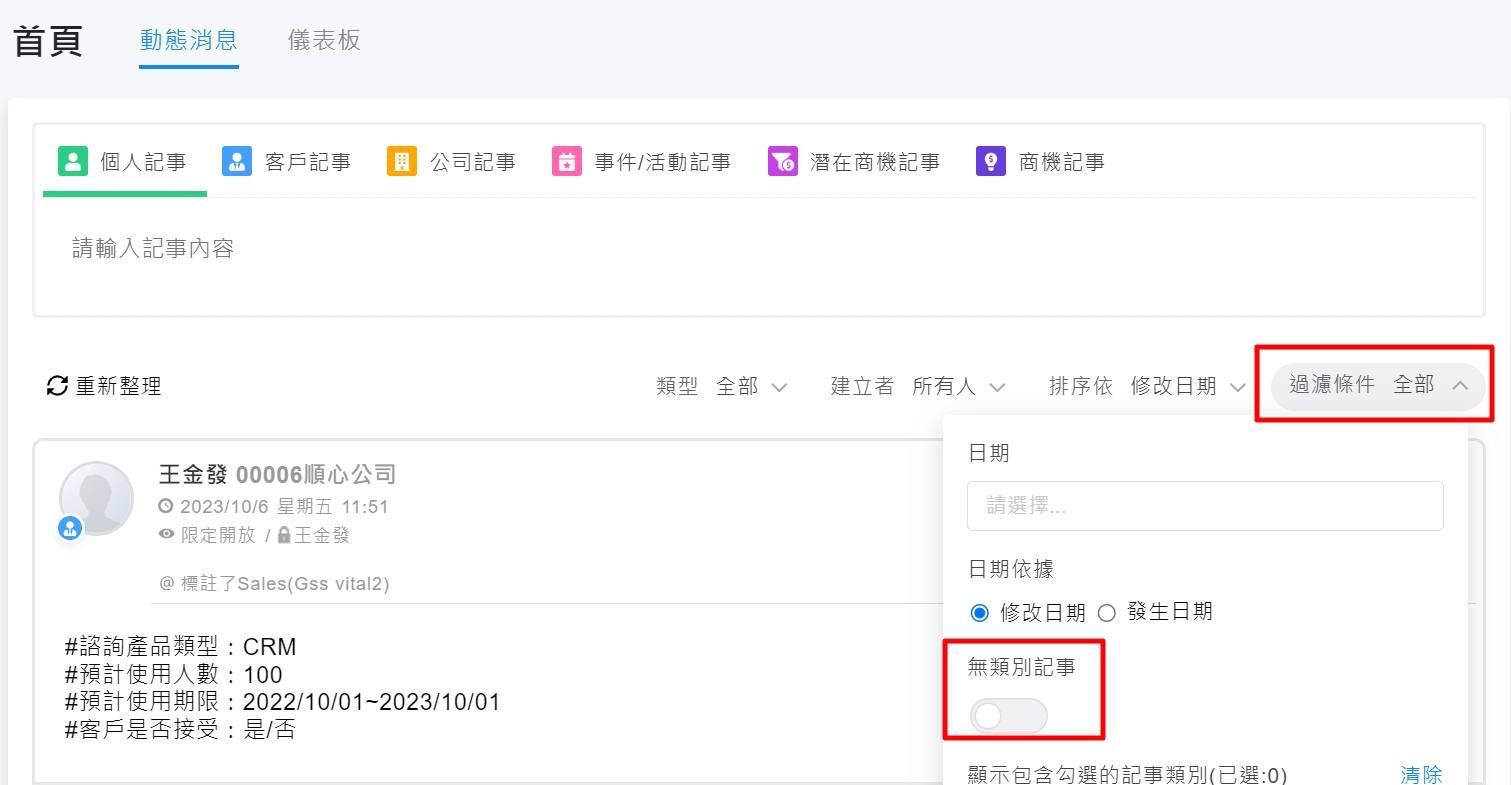
Task: Enable the 無類別記事 toggle switch
Action: click(x=1008, y=716)
